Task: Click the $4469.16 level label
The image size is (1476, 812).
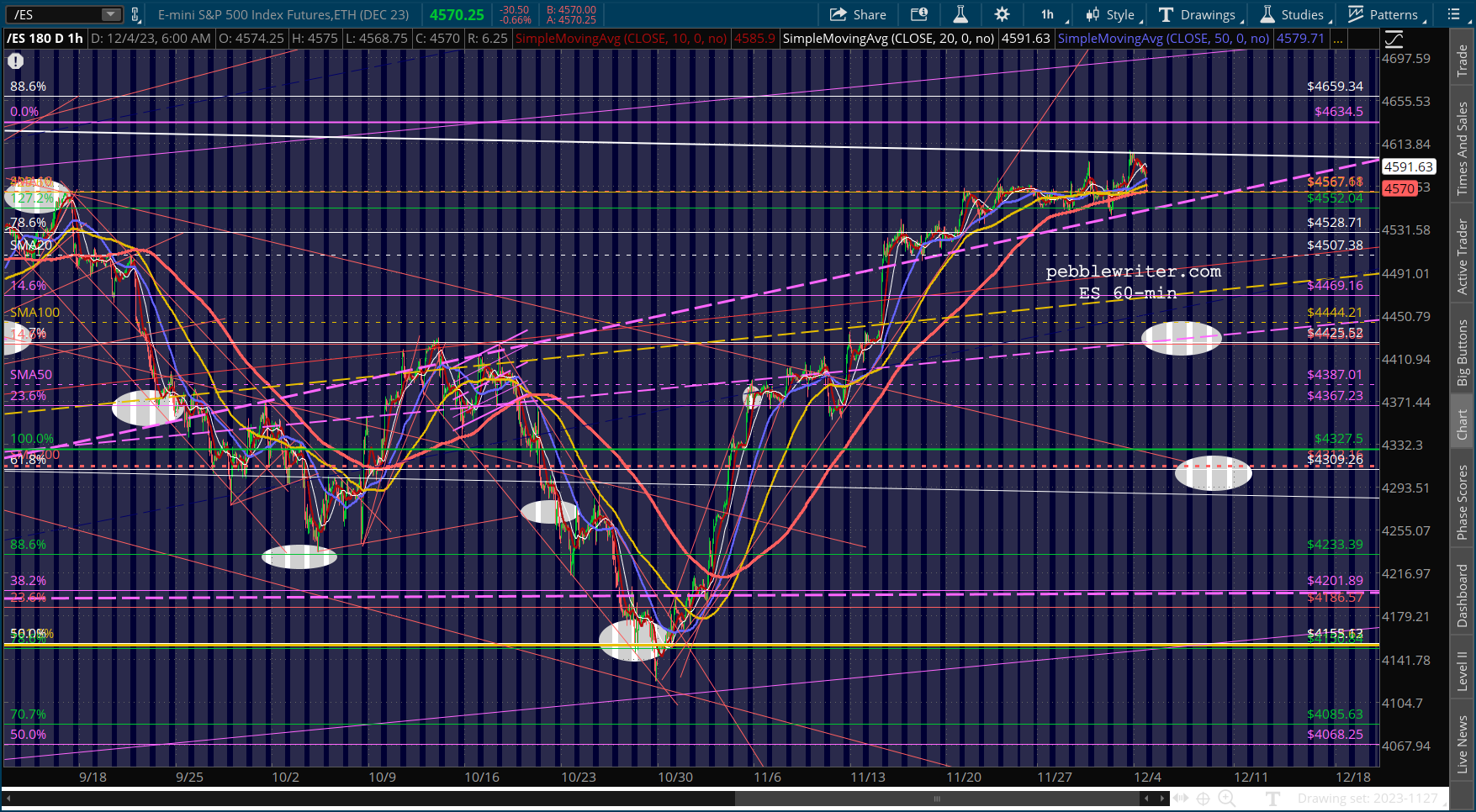Action: click(x=1336, y=286)
